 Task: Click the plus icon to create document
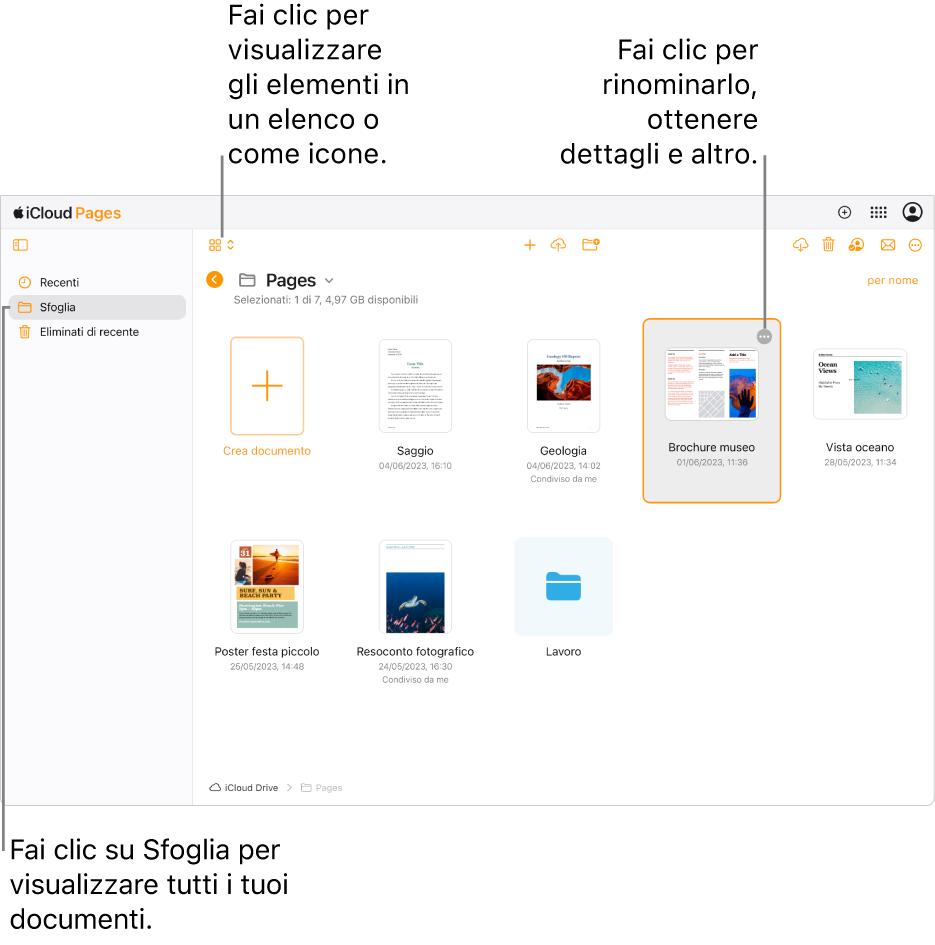[x=530, y=245]
